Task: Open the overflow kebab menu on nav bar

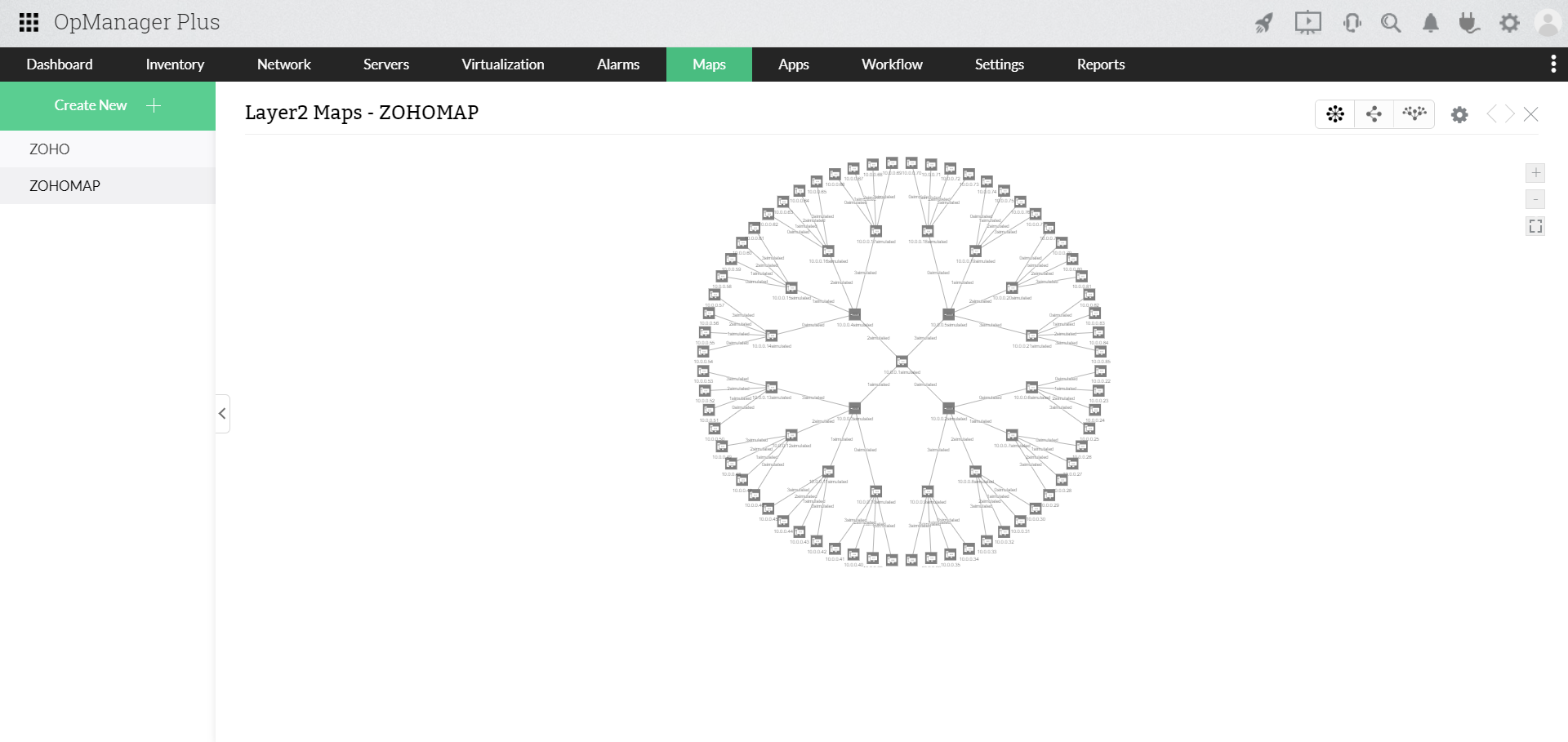Action: tap(1552, 64)
